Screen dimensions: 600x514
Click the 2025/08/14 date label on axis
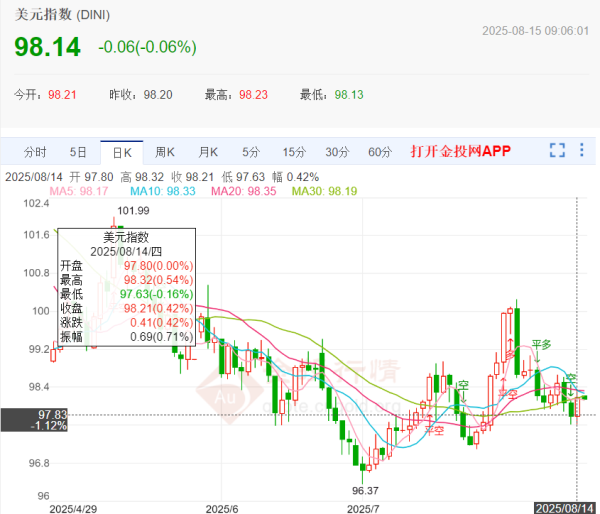click(x=564, y=508)
